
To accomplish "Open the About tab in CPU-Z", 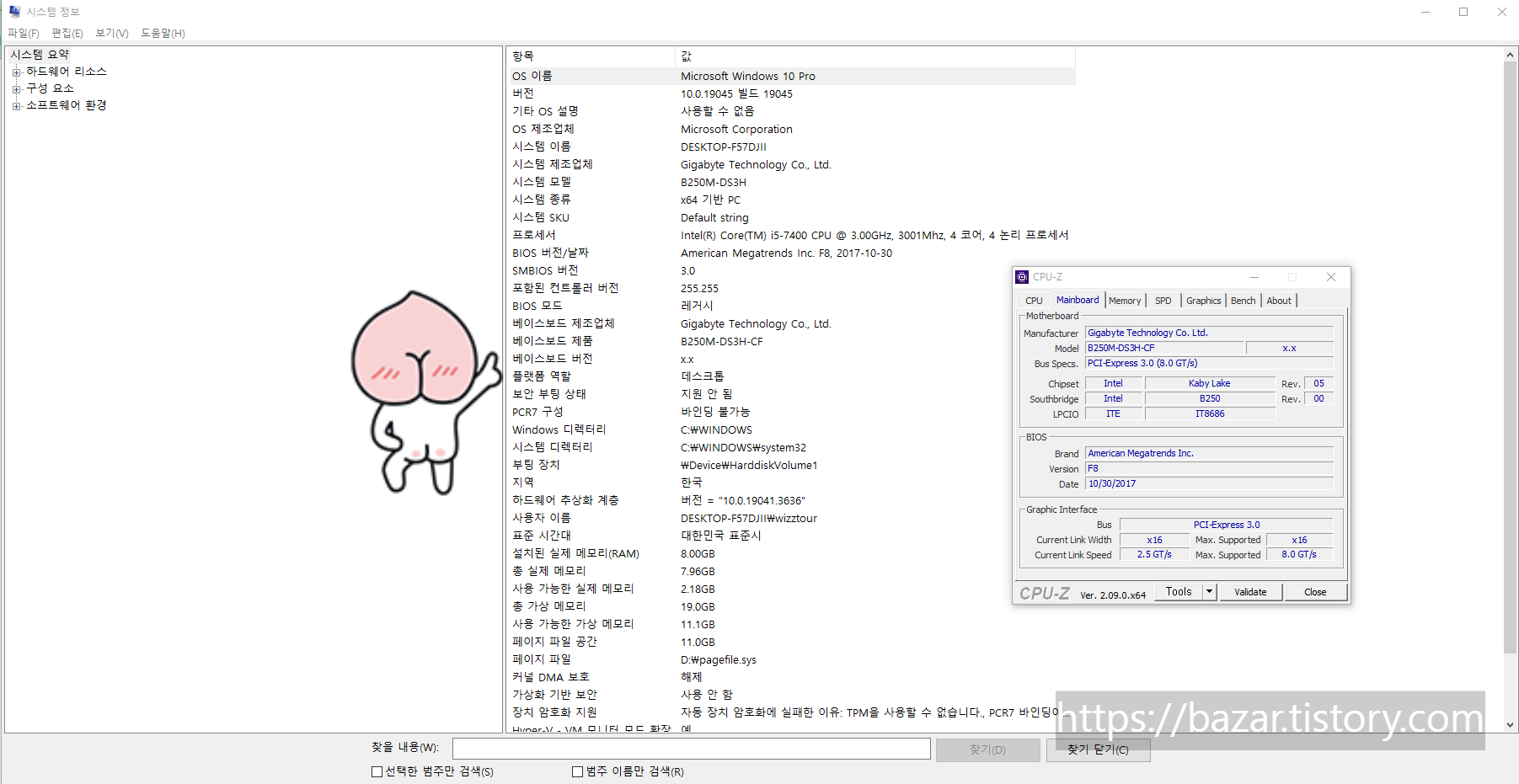I will tap(1279, 301).
